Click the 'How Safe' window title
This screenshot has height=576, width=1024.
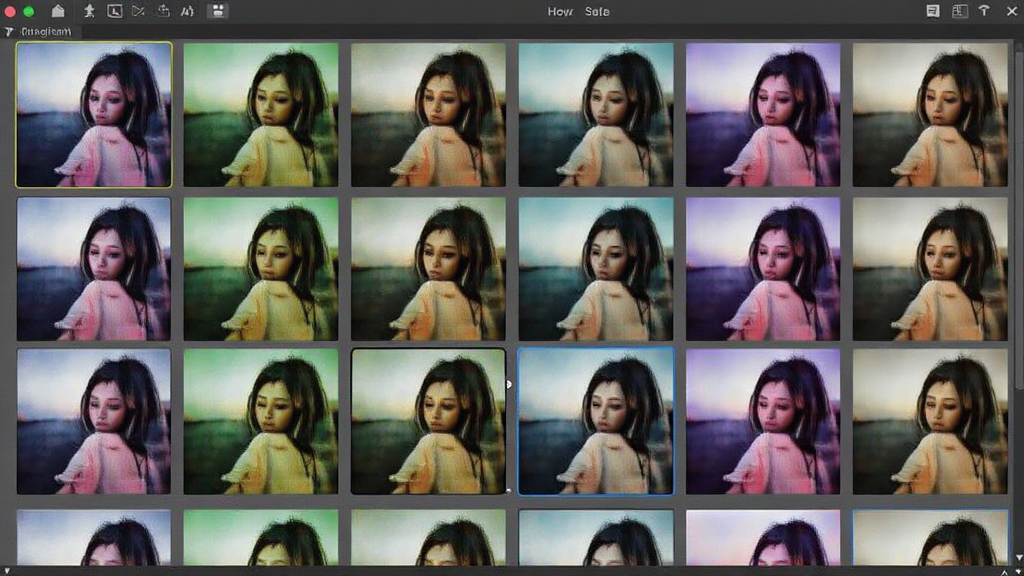(x=578, y=12)
